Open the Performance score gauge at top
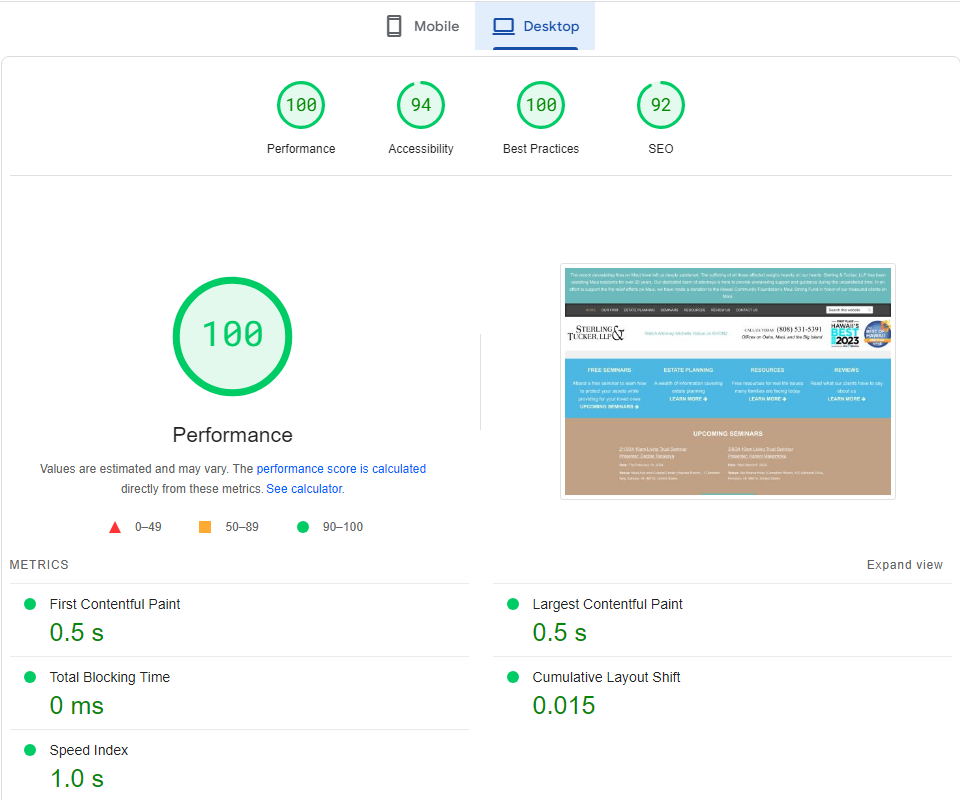Screen dimensions: 960x800 tap(301, 105)
